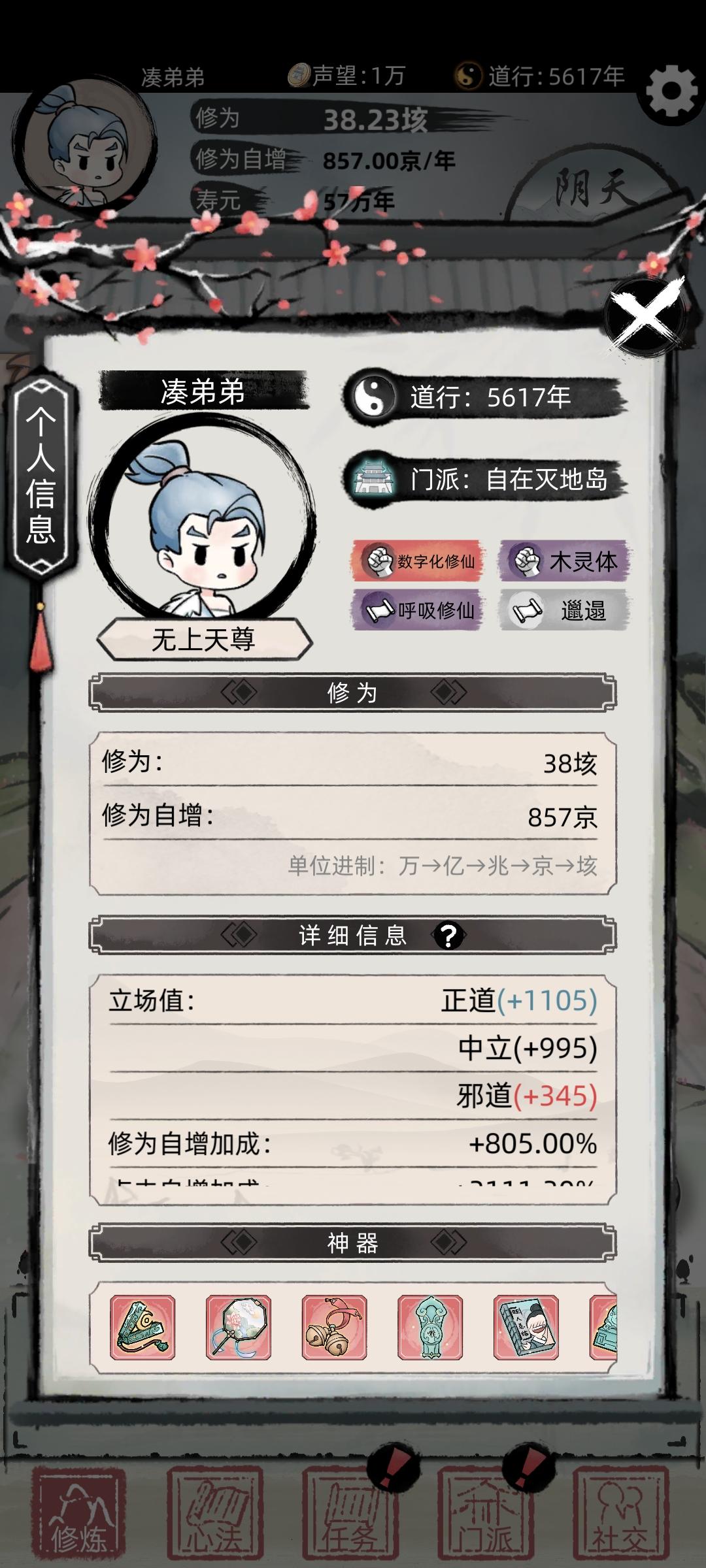Select the bells artifact icon
The image size is (706, 1568).
[334, 1328]
